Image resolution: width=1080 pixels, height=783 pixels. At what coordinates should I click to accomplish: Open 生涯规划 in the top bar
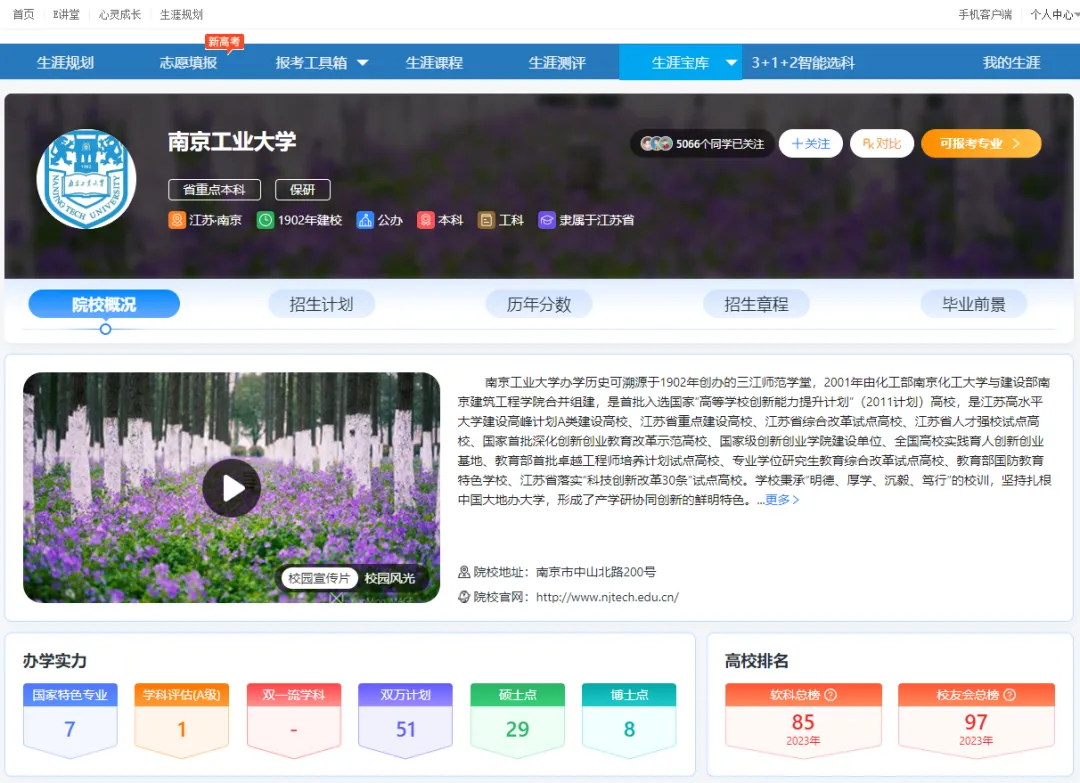[x=181, y=14]
